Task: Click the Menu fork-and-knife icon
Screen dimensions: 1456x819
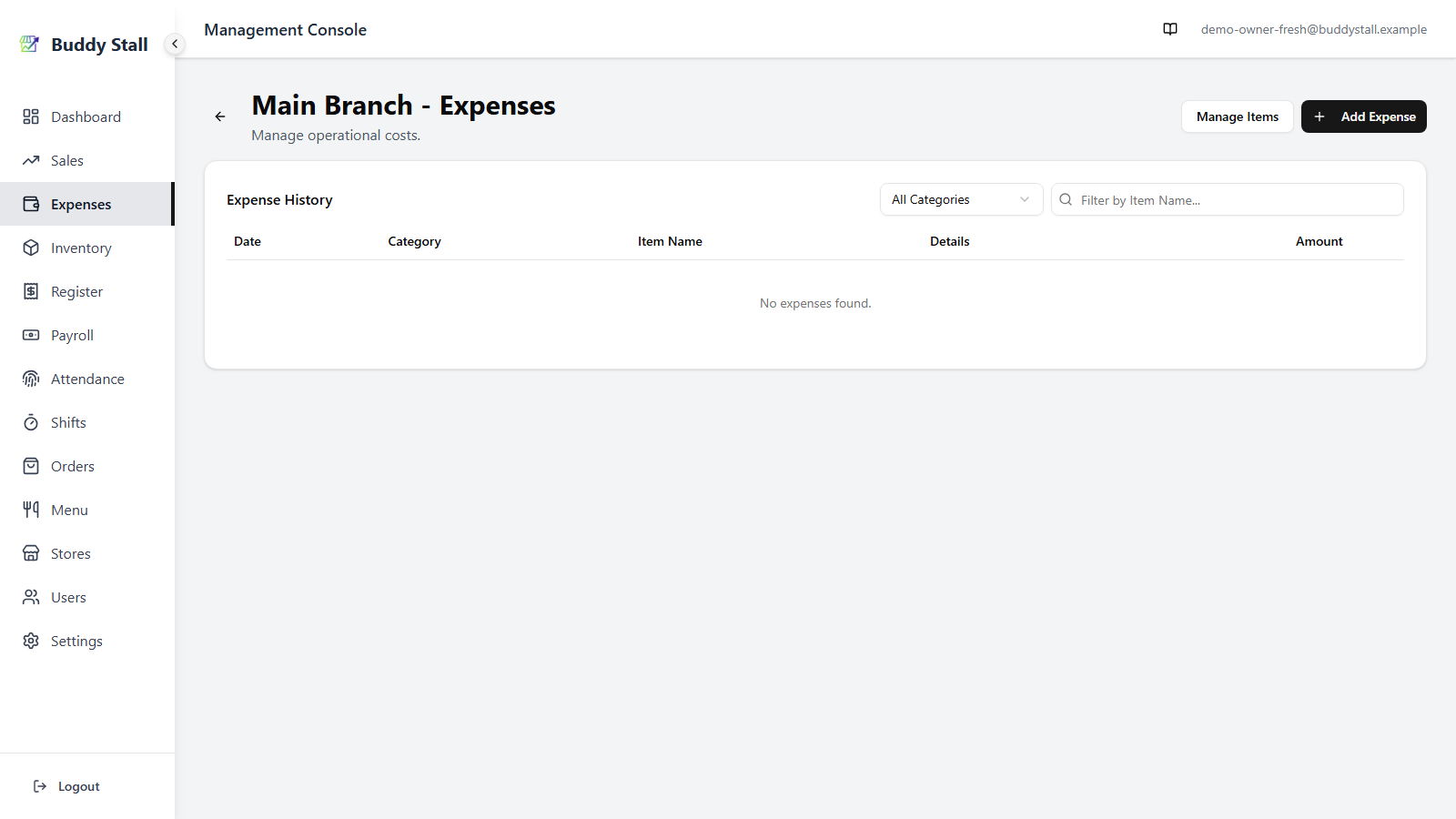Action: [31, 510]
